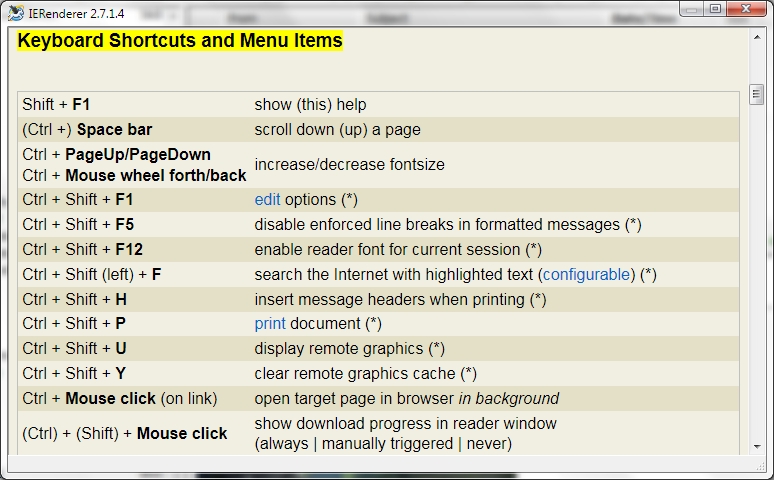This screenshot has width=774, height=480.
Task: Click the italic 'in background' text
Action: coord(510,399)
